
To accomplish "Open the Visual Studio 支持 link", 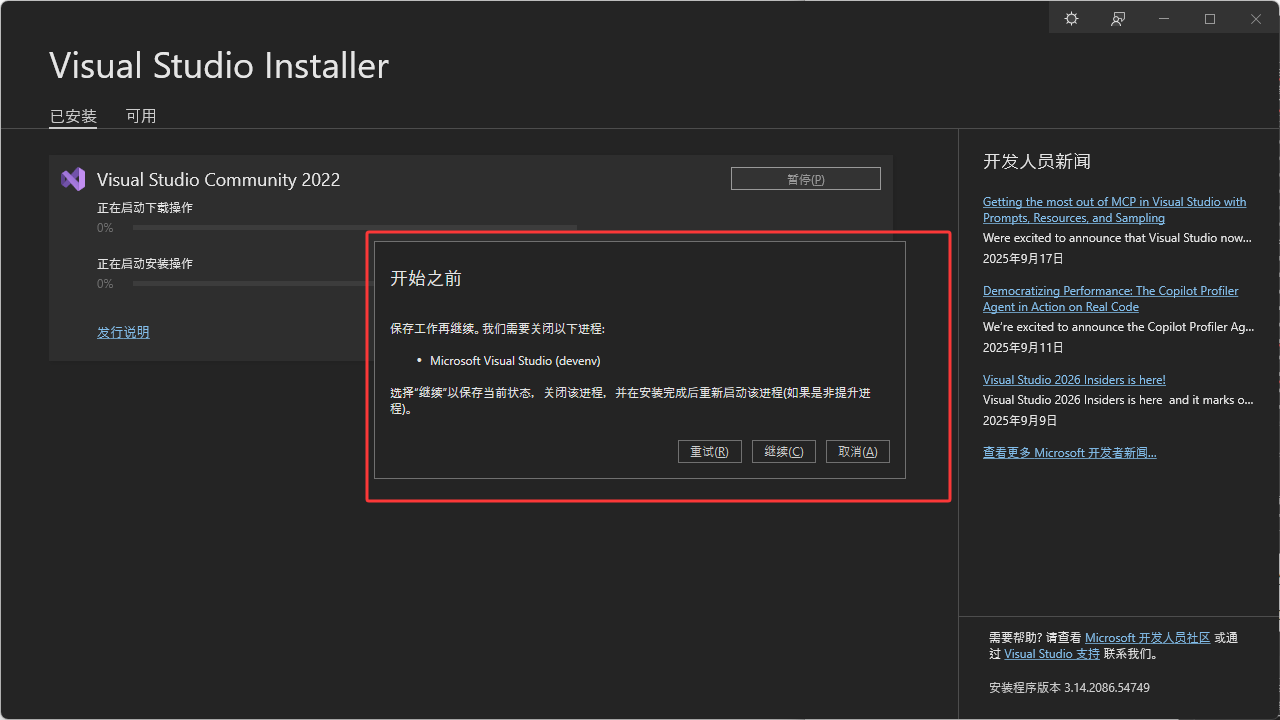I will [x=1052, y=654].
